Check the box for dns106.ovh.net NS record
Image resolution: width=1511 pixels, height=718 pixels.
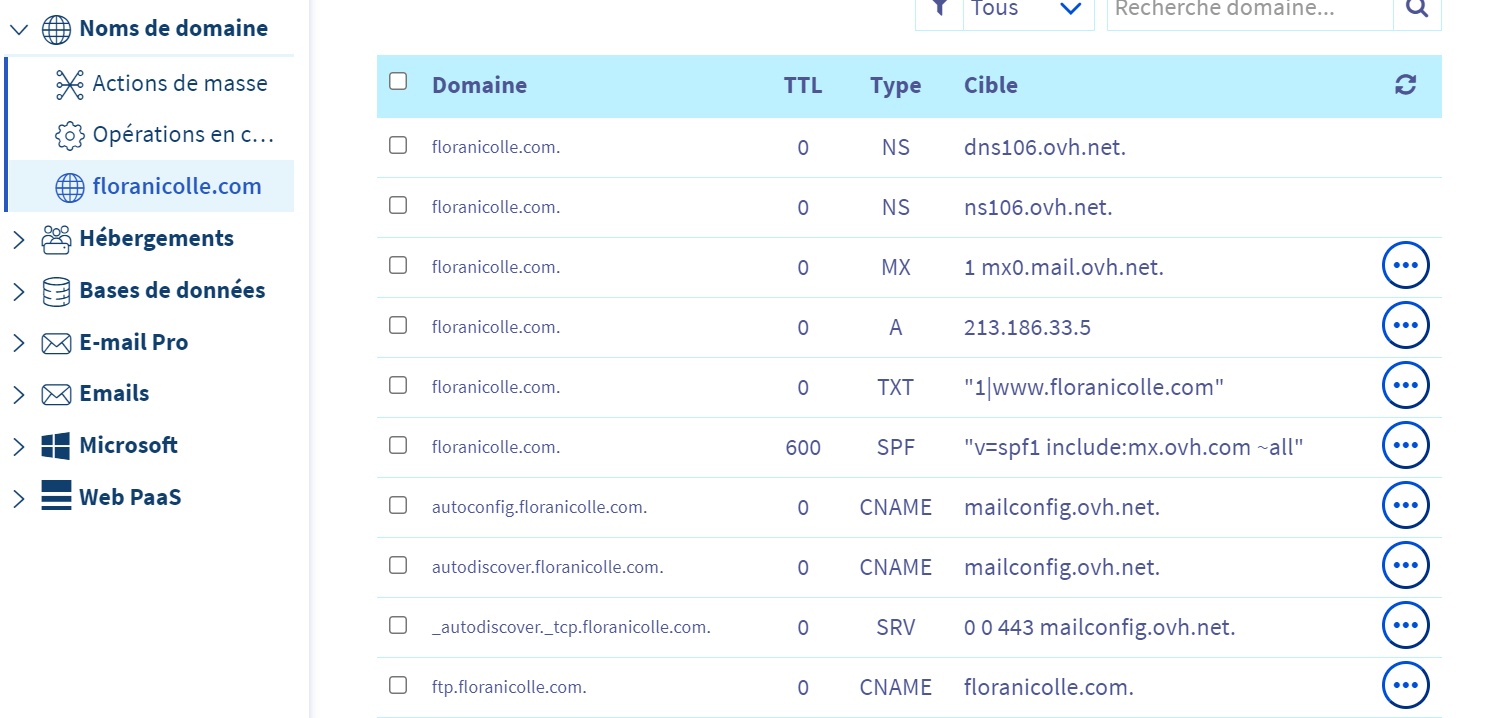coord(398,145)
